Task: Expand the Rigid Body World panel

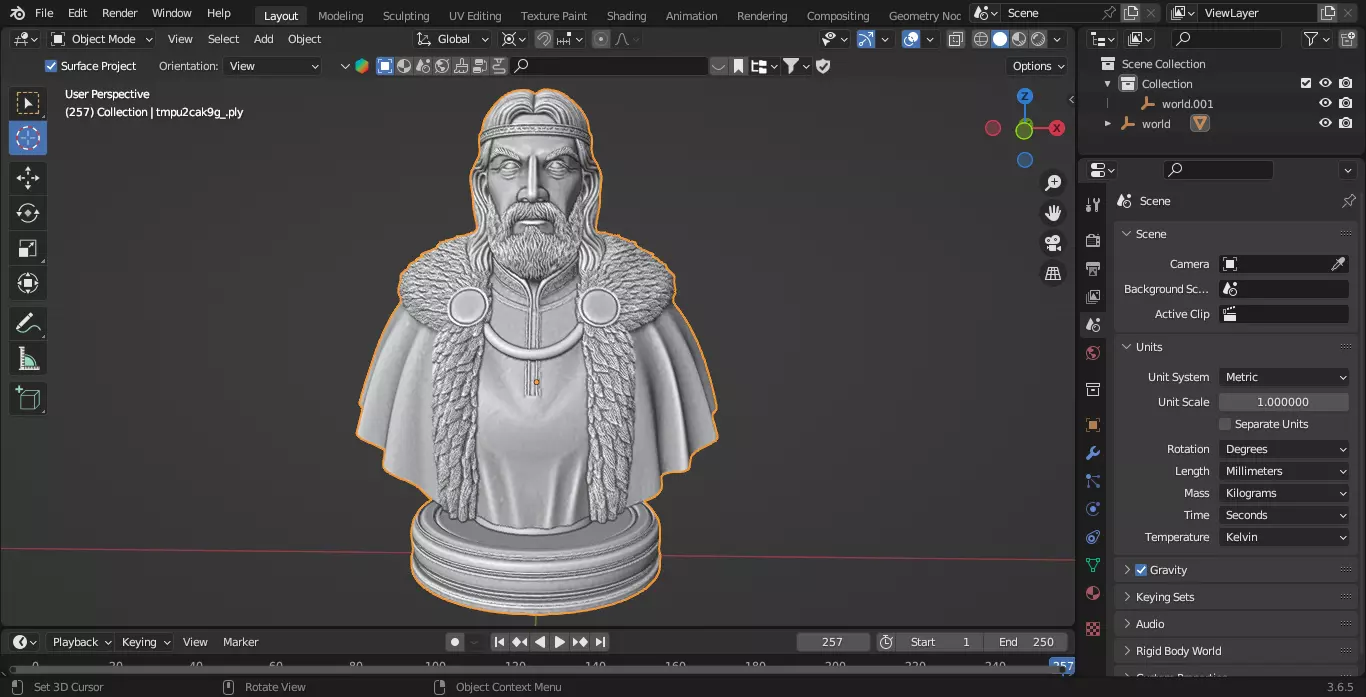Action: coord(1236,651)
